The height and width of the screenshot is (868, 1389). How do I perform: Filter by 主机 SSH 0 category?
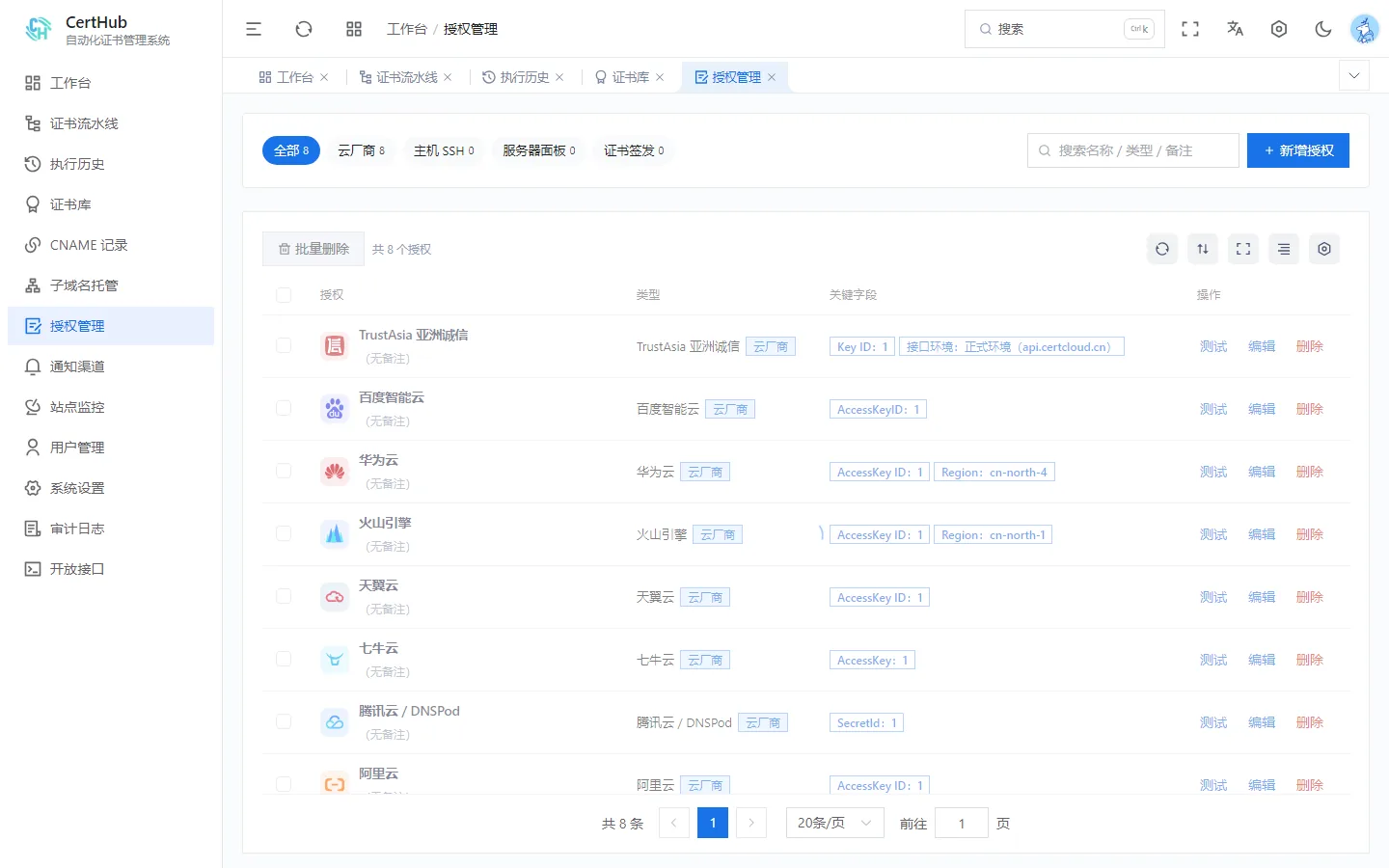[x=444, y=150]
